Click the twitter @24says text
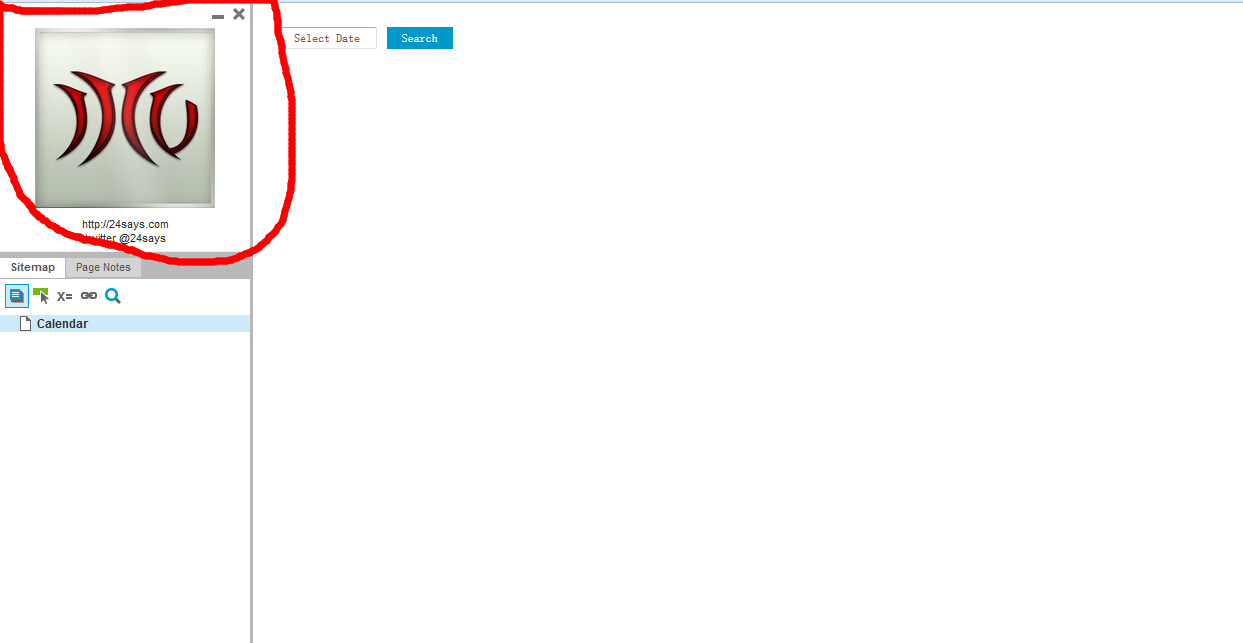This screenshot has height=643, width=1243. click(125, 238)
